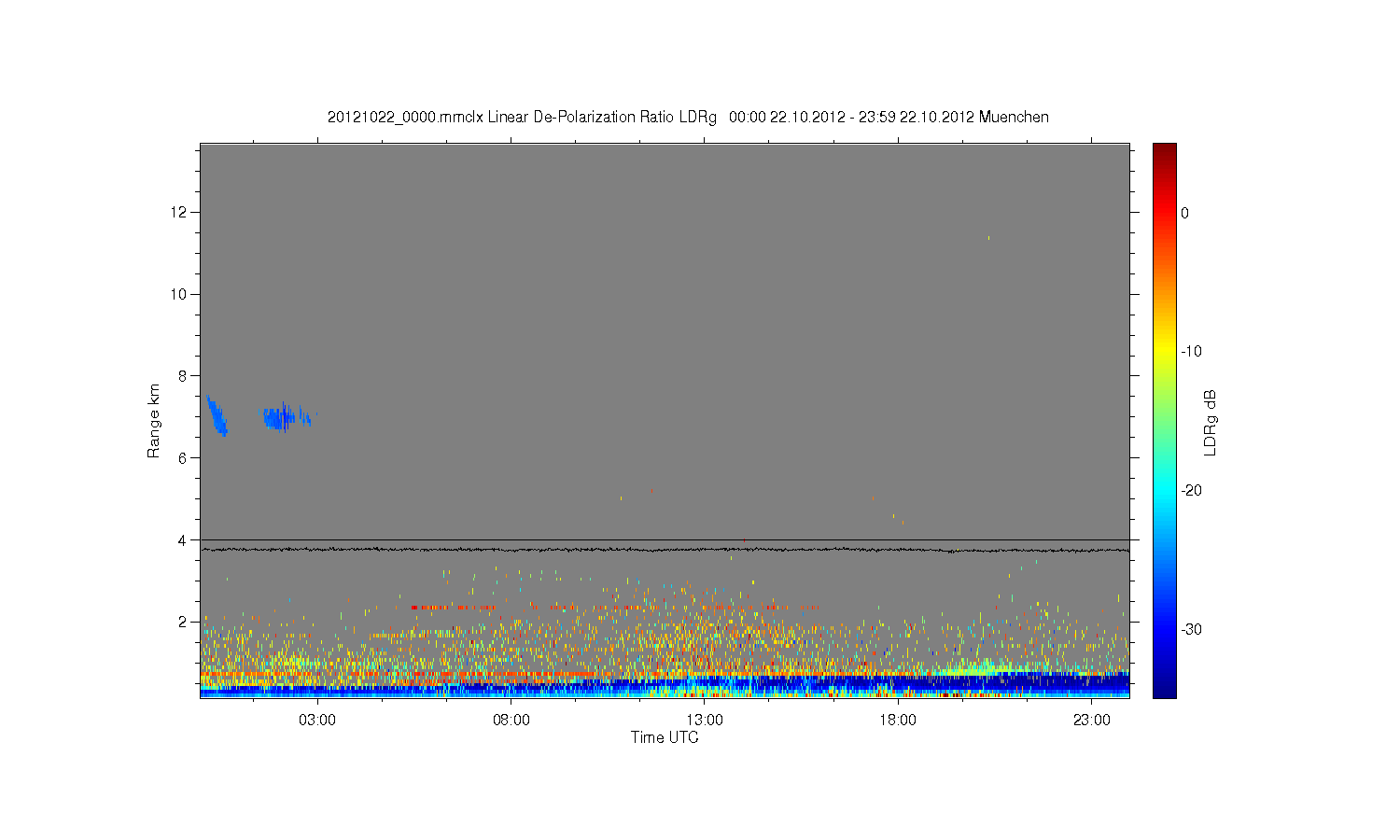Viewport: 1400px width, 840px height.
Task: Click the range axis label 12
Action: [179, 213]
